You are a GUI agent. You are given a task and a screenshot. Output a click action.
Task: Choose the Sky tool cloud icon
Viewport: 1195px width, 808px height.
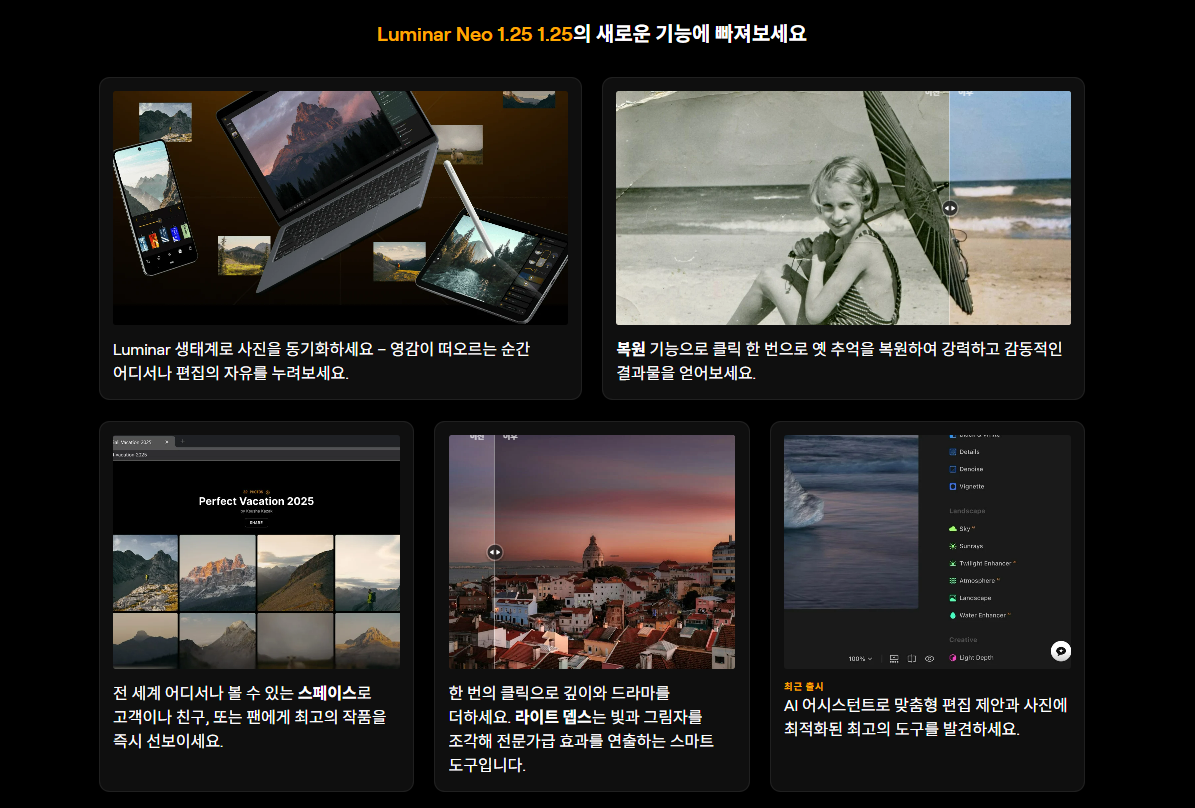(953, 528)
